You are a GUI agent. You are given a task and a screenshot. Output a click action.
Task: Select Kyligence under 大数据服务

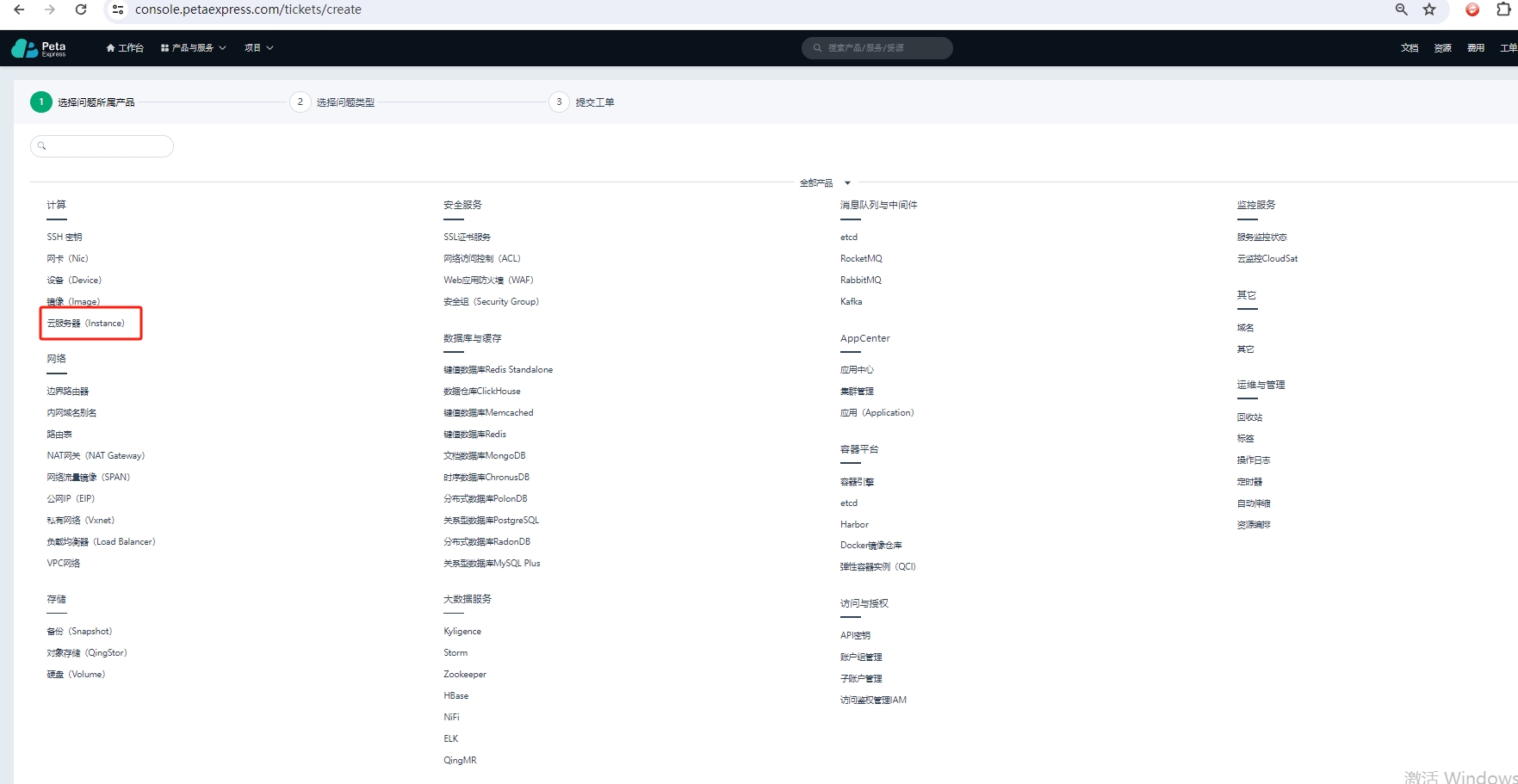pyautogui.click(x=462, y=631)
